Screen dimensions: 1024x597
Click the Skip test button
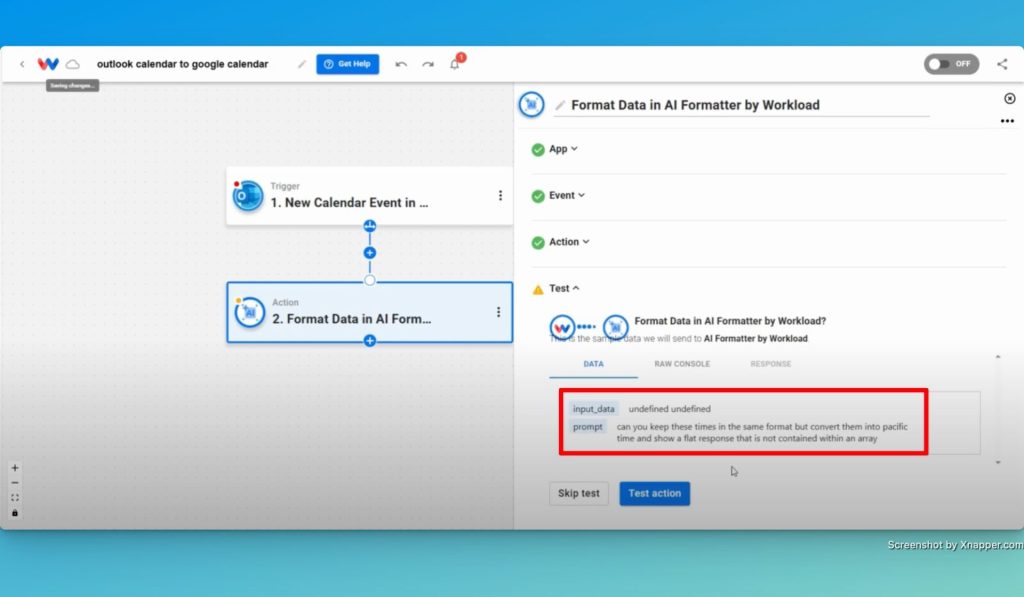point(579,493)
